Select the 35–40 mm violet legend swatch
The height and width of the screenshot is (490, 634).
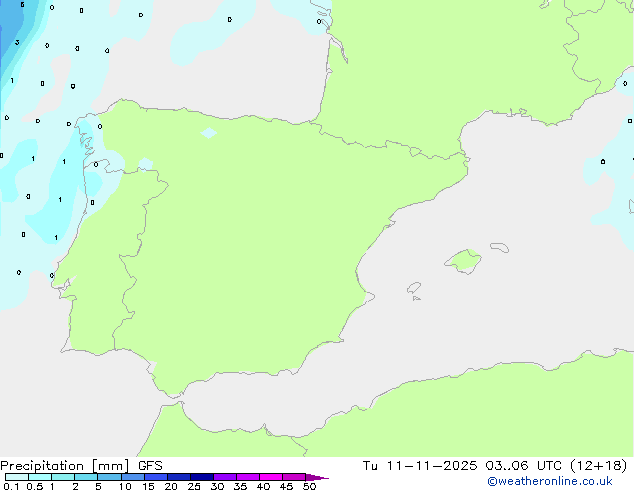click(x=248, y=477)
